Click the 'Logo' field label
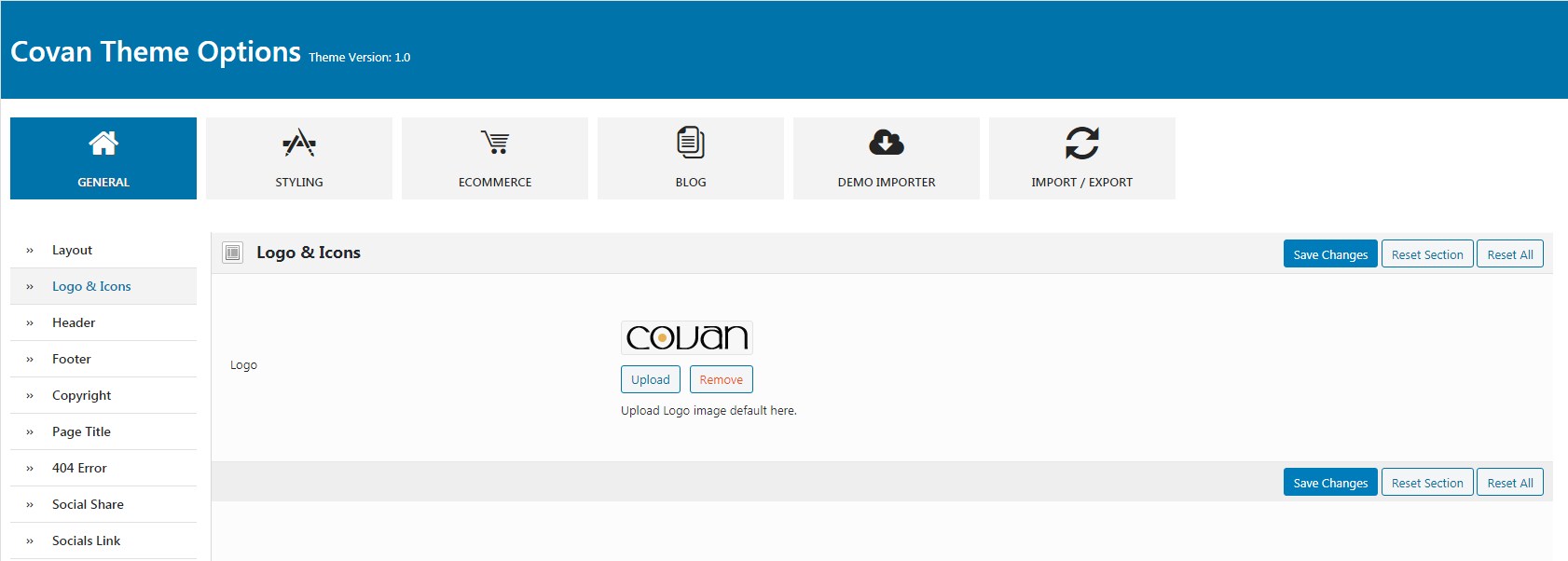The height and width of the screenshot is (561, 1568). pyautogui.click(x=243, y=364)
